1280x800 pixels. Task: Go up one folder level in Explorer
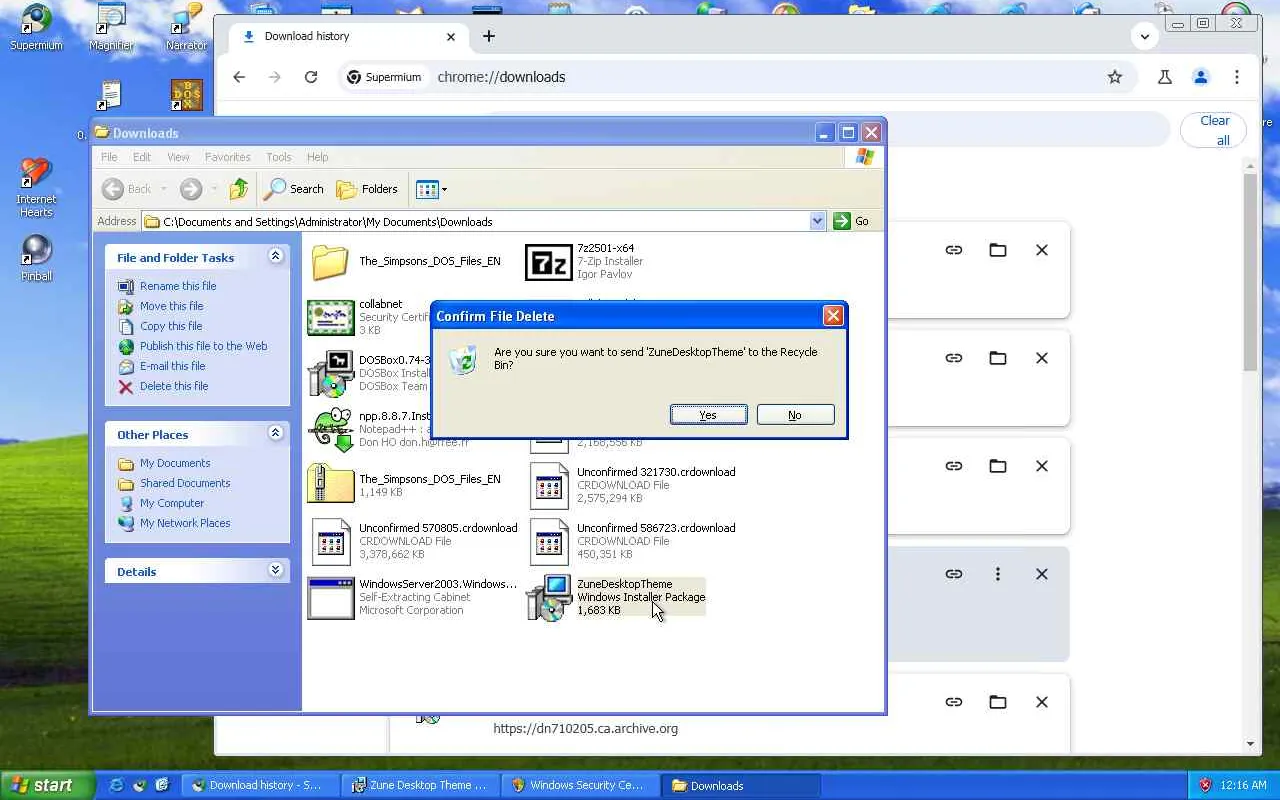tap(238, 189)
